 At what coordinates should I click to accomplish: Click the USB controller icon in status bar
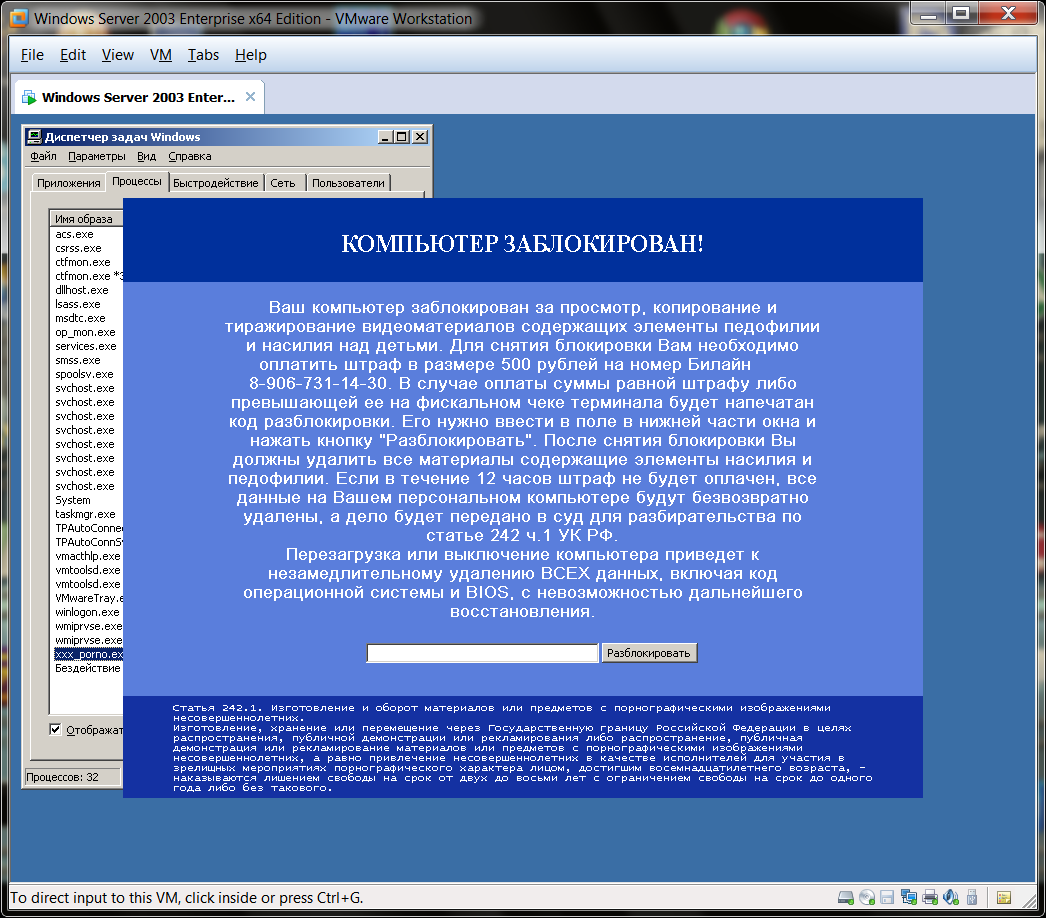972,898
